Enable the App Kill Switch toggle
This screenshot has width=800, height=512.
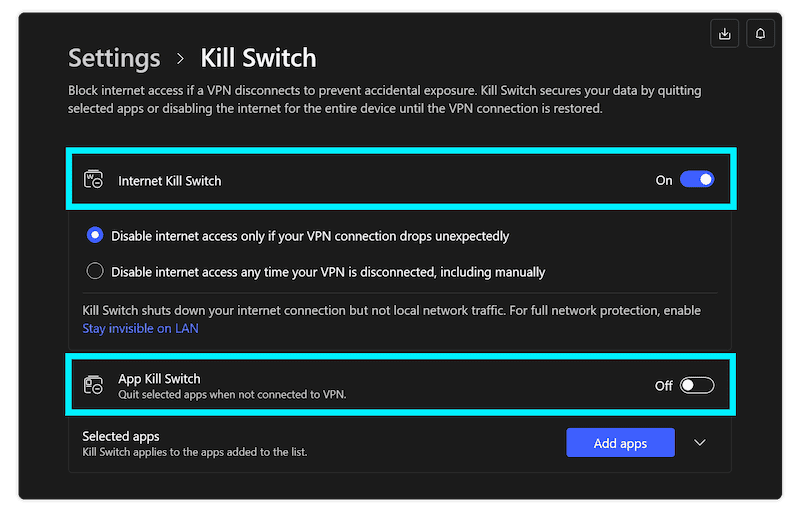pyautogui.click(x=697, y=385)
